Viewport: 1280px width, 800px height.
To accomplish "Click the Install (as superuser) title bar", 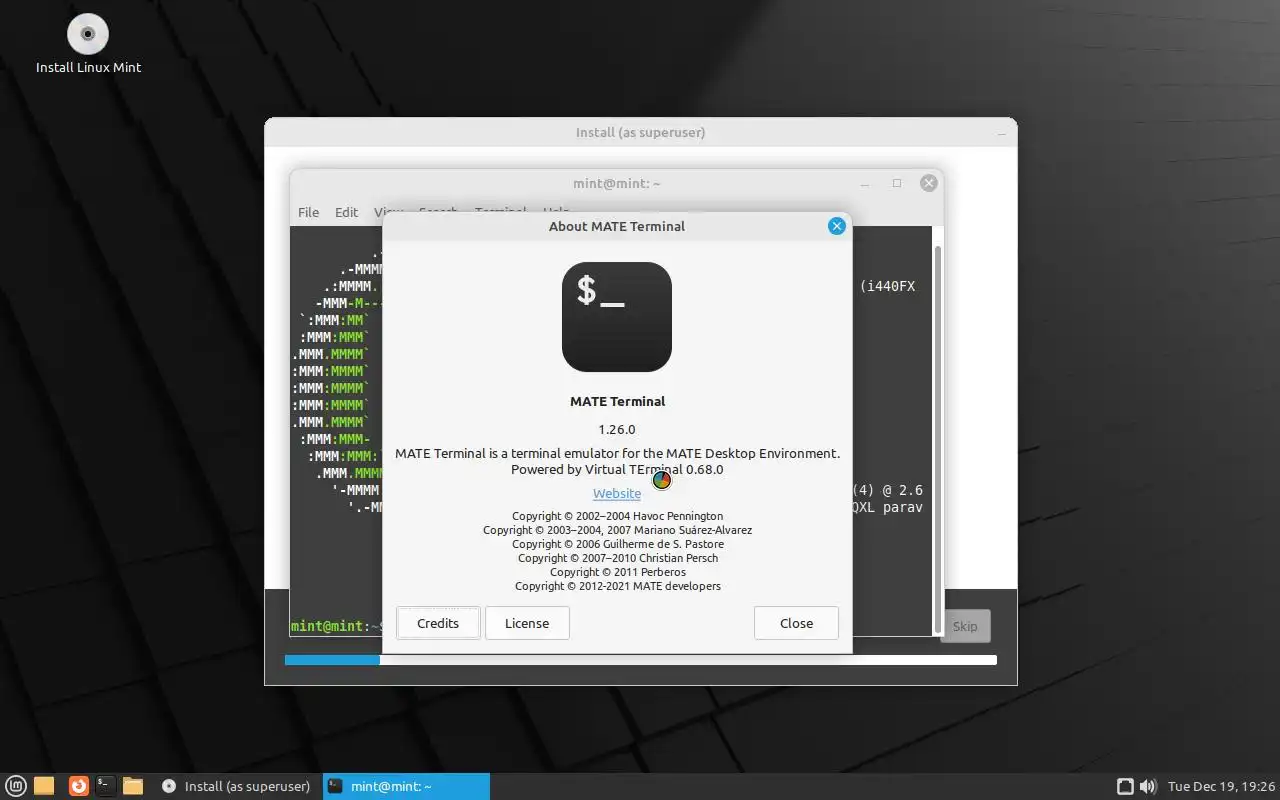I will 641,132.
